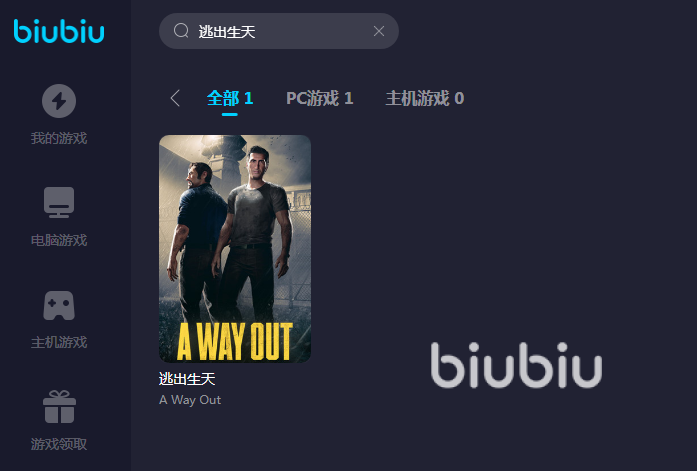
Task: Click the A Way Out subtitle text
Action: [190, 400]
